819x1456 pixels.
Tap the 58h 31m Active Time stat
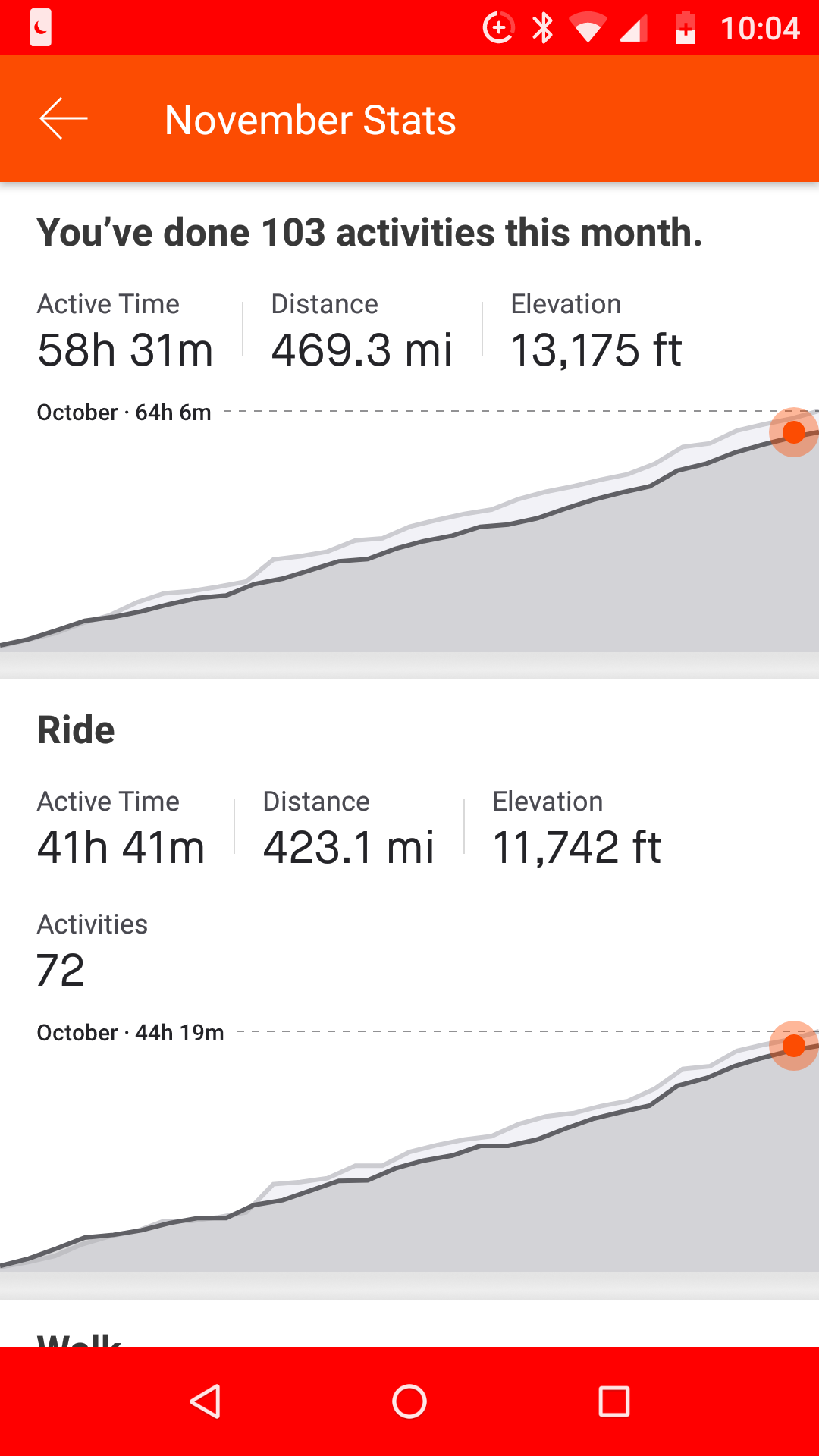(x=125, y=350)
